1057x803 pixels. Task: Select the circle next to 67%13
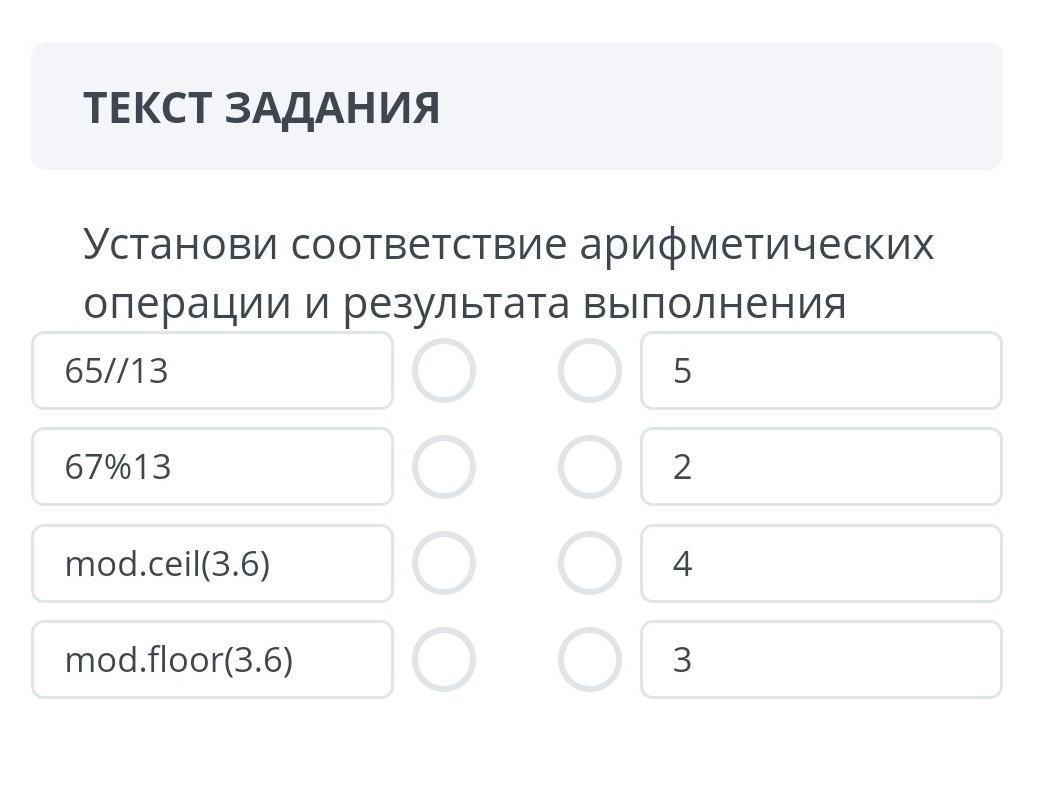click(444, 467)
